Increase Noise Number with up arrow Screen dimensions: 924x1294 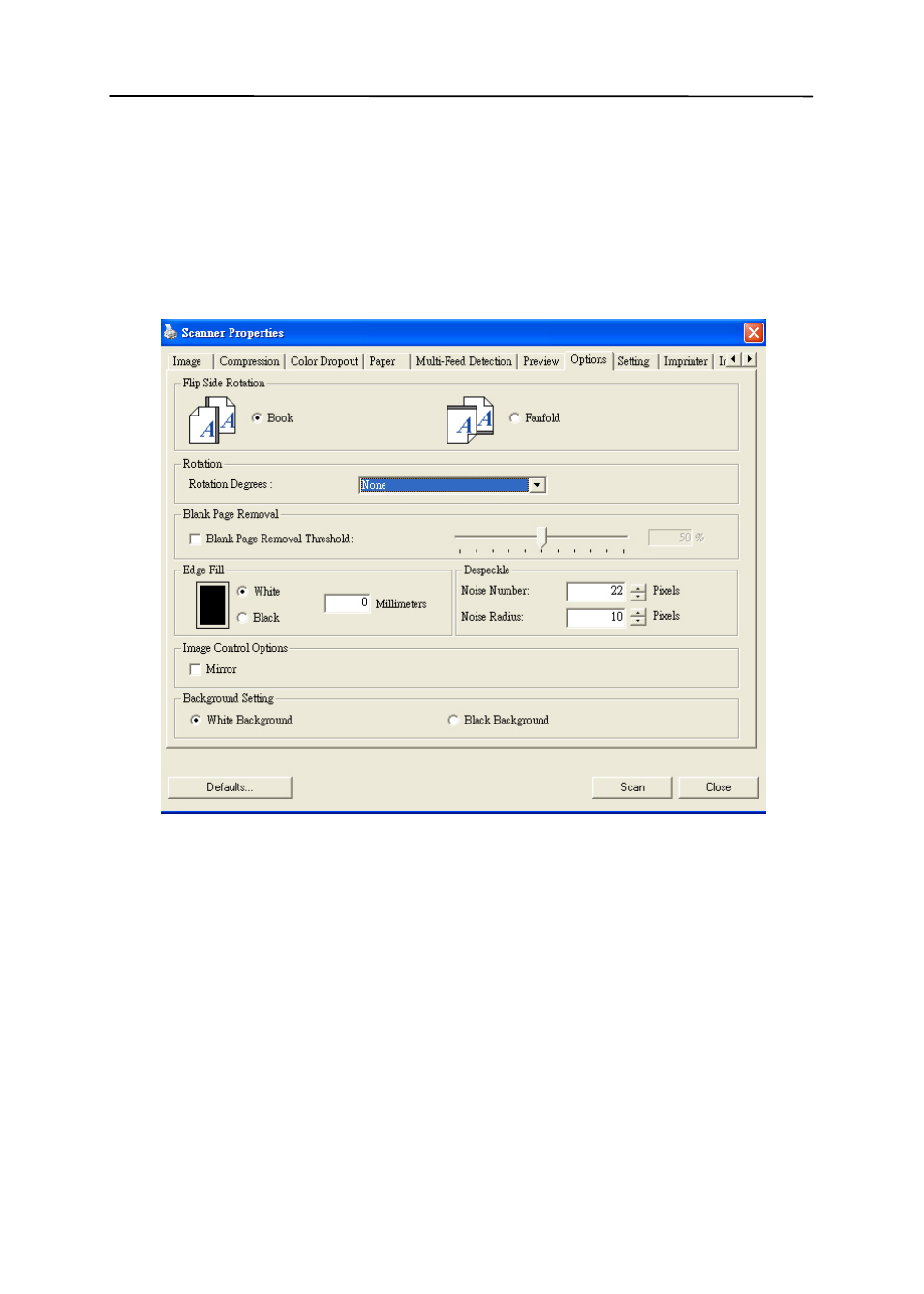tap(637, 587)
